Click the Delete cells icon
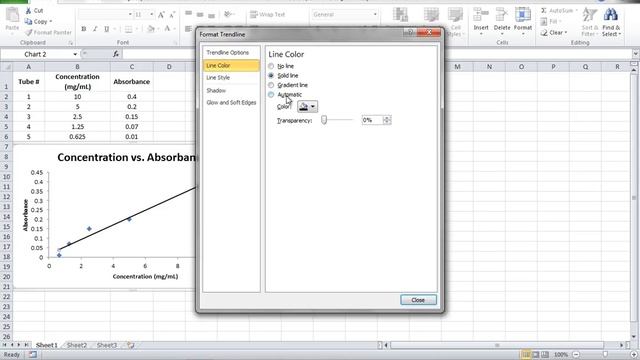The height and width of the screenshot is (360, 640). [x=502, y=15]
